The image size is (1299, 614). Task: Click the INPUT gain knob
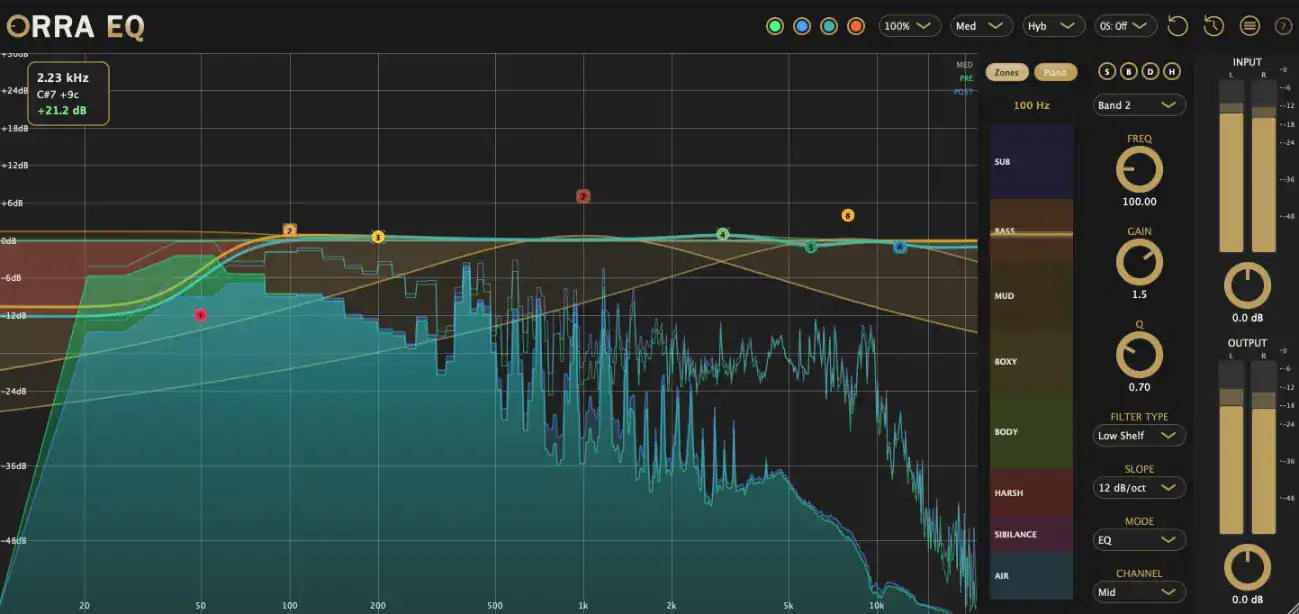point(1247,286)
